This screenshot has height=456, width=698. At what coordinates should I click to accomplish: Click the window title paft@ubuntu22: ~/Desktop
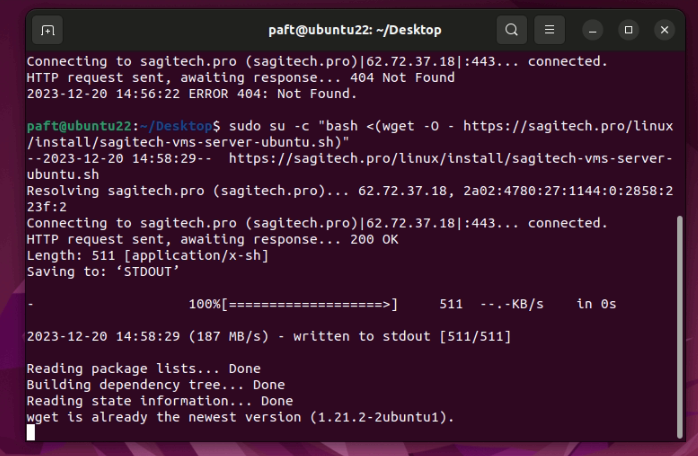(x=354, y=30)
